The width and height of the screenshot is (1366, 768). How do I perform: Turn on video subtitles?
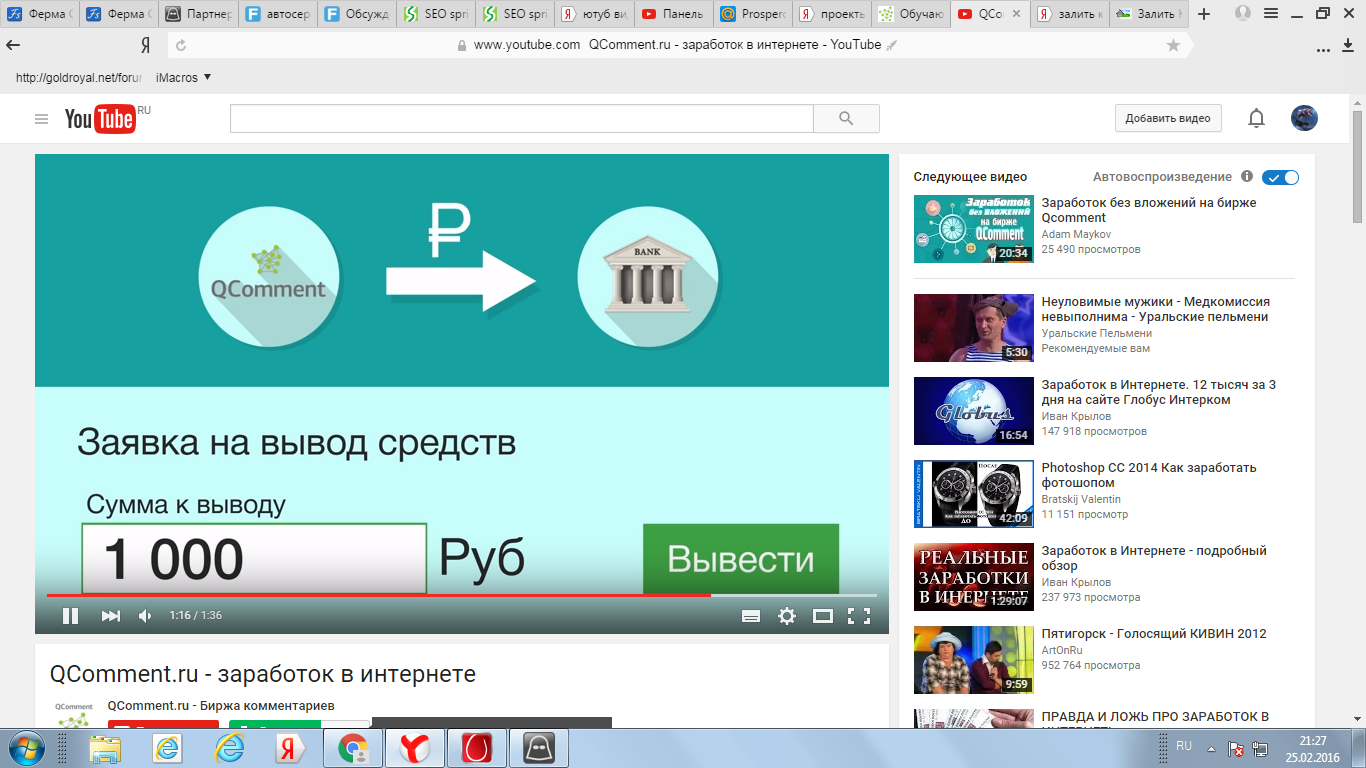[x=751, y=616]
